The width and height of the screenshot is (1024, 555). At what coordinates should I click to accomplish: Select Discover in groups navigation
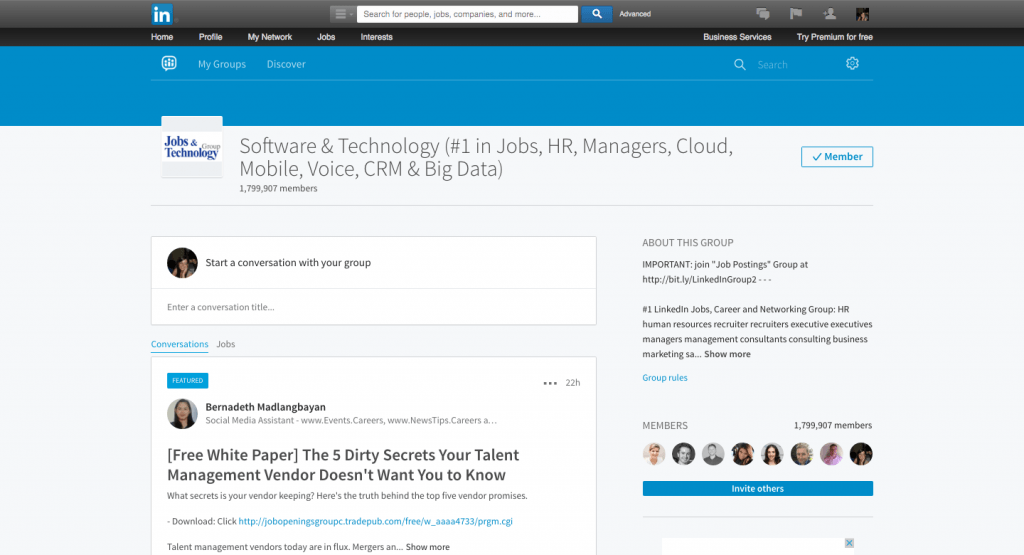point(286,64)
